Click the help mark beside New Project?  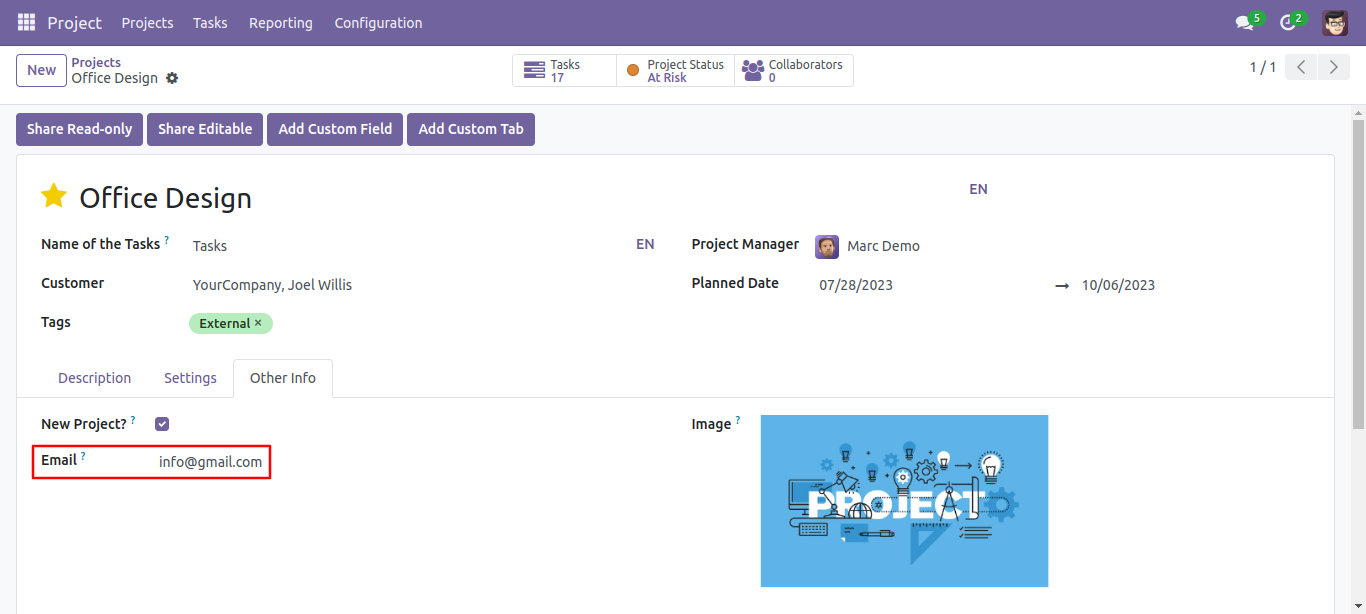133,420
